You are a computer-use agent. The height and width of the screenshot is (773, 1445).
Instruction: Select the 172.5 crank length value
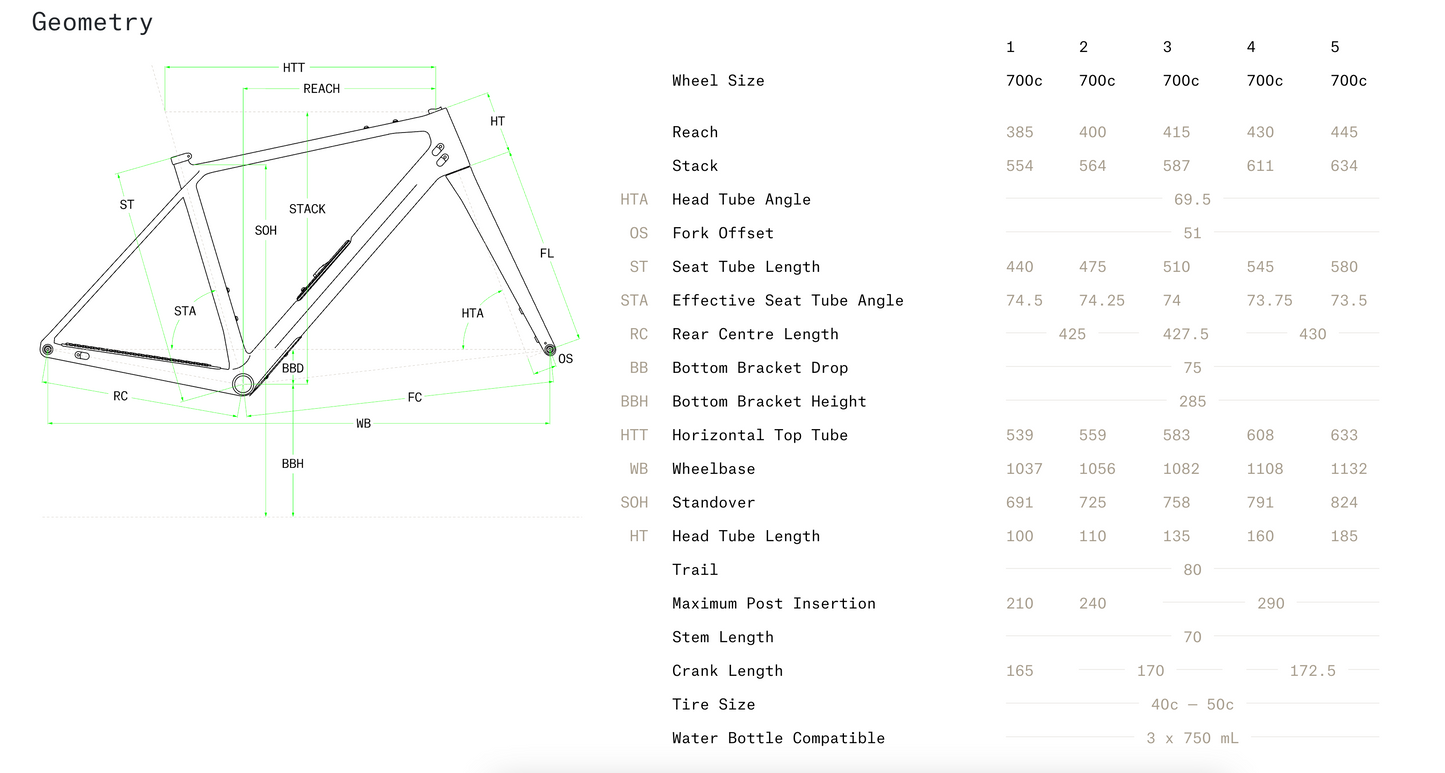coord(1312,671)
